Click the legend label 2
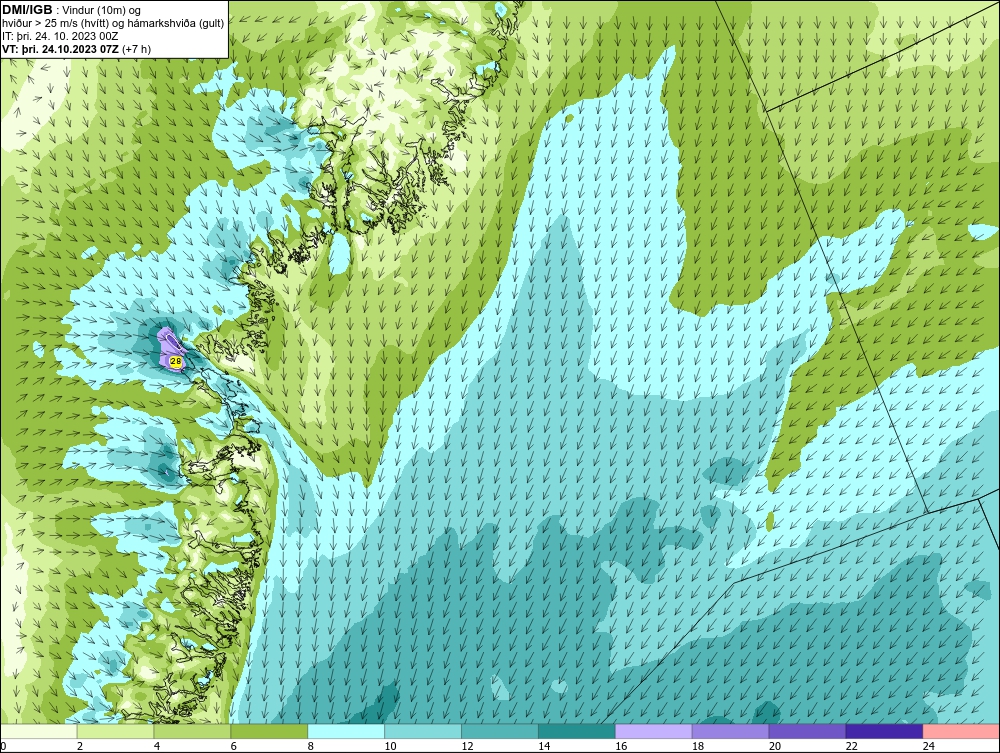The height and width of the screenshot is (753, 1000). [x=80, y=746]
